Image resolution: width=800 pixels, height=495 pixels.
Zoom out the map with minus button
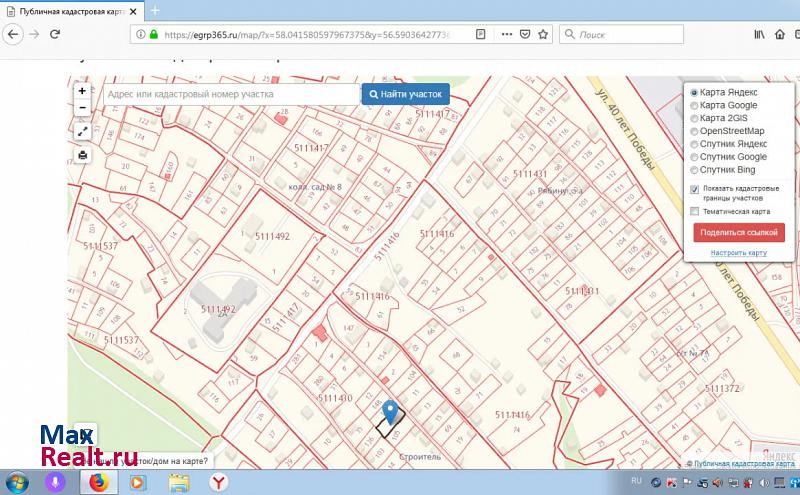[83, 107]
